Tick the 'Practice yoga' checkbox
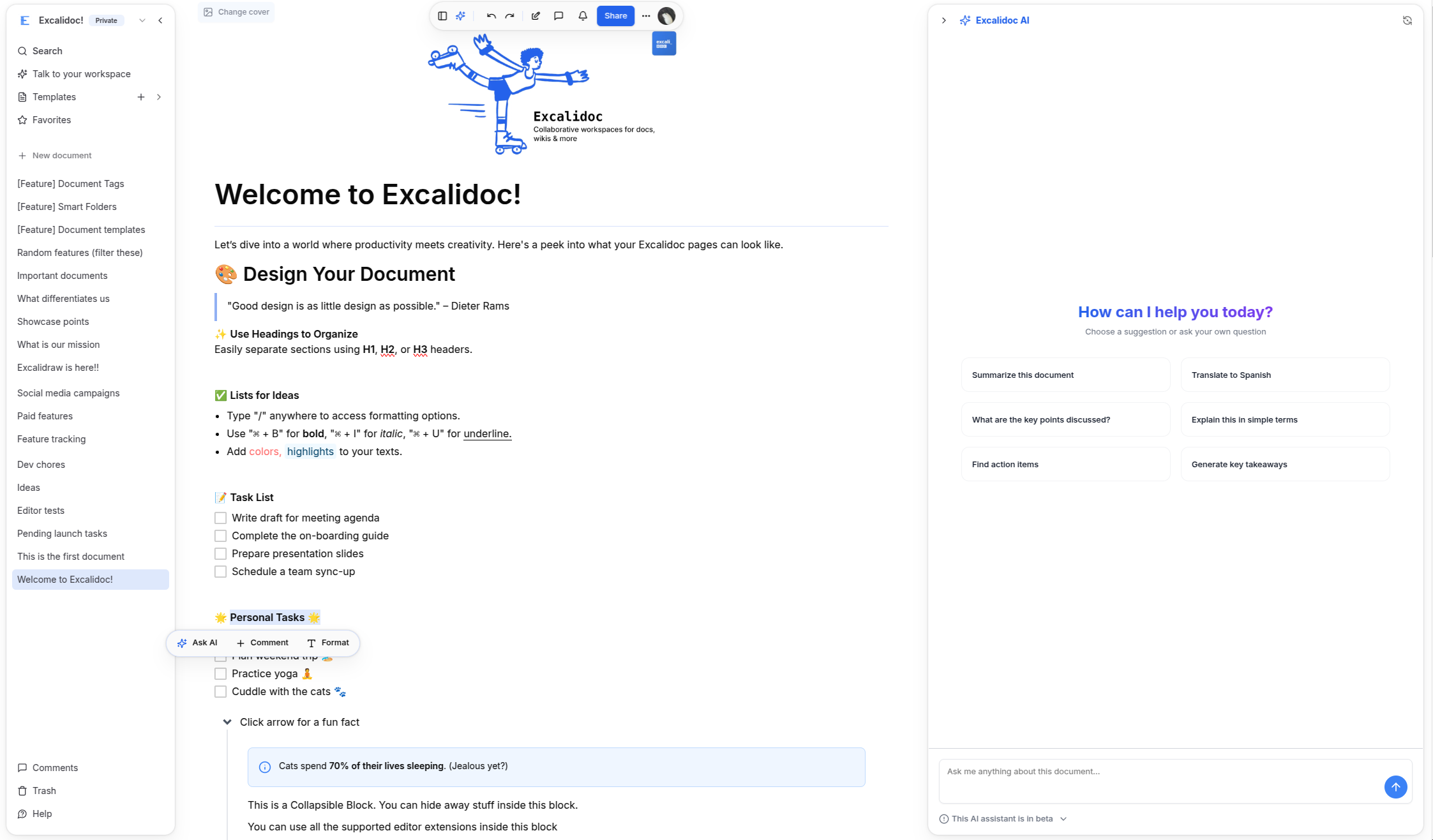Viewport: 1433px width, 840px height. 220,673
